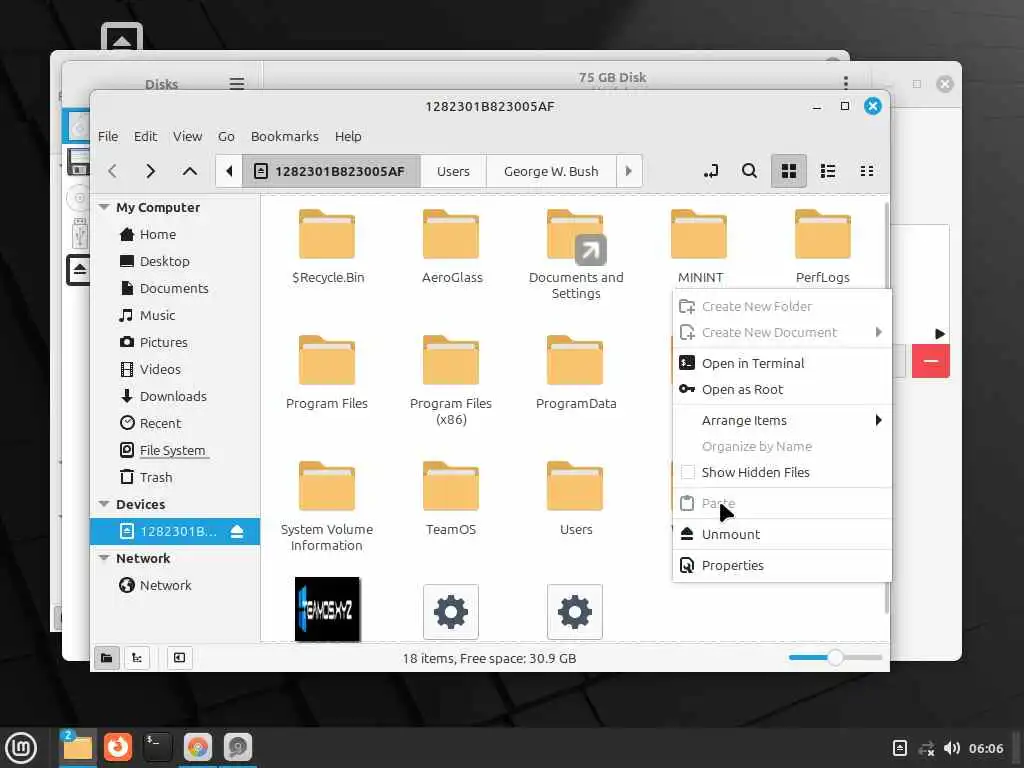Viewport: 1024px width, 768px height.
Task: Open Recent in sidebar
Action: tap(160, 423)
